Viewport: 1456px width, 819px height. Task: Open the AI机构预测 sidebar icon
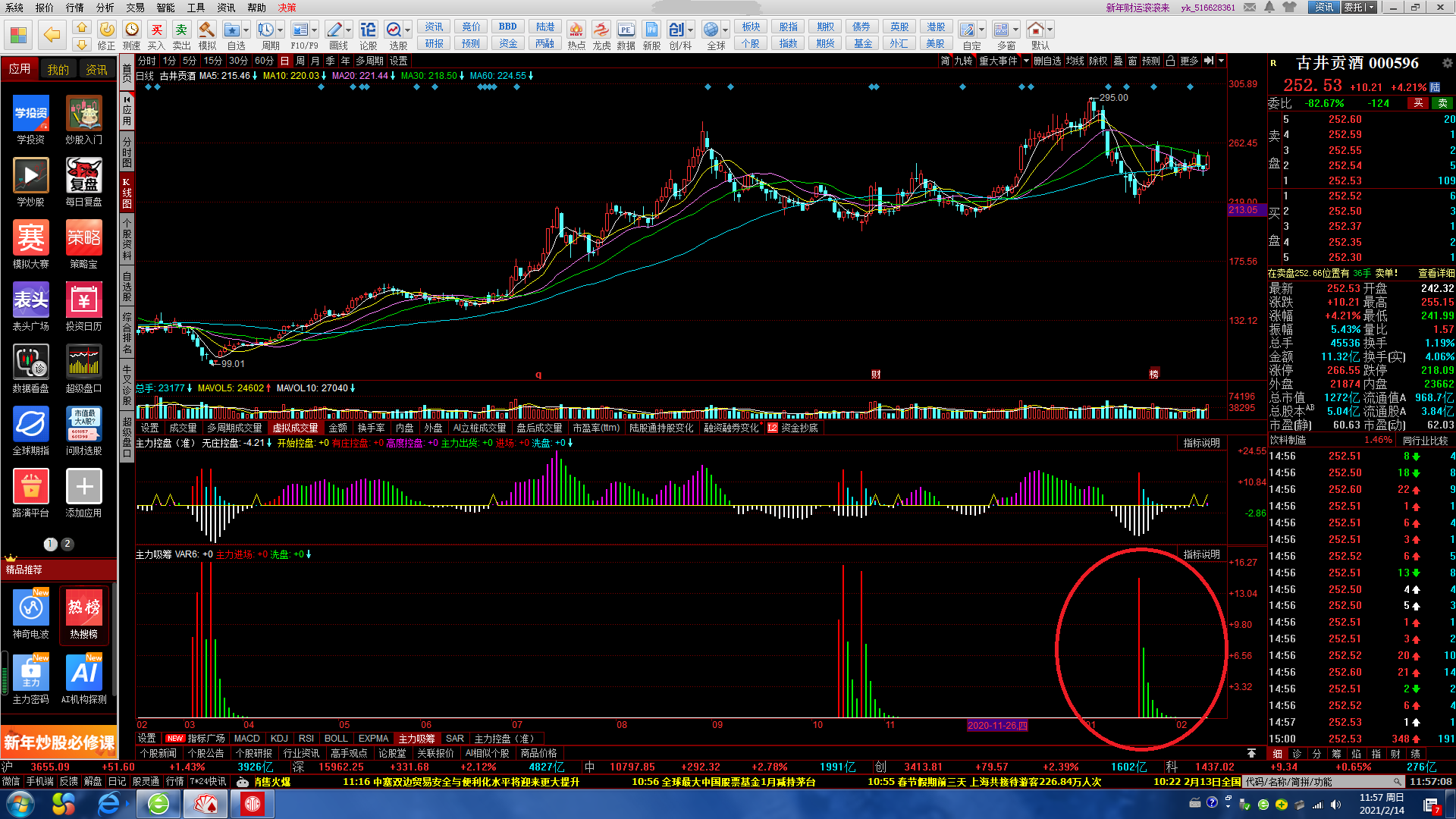(83, 673)
